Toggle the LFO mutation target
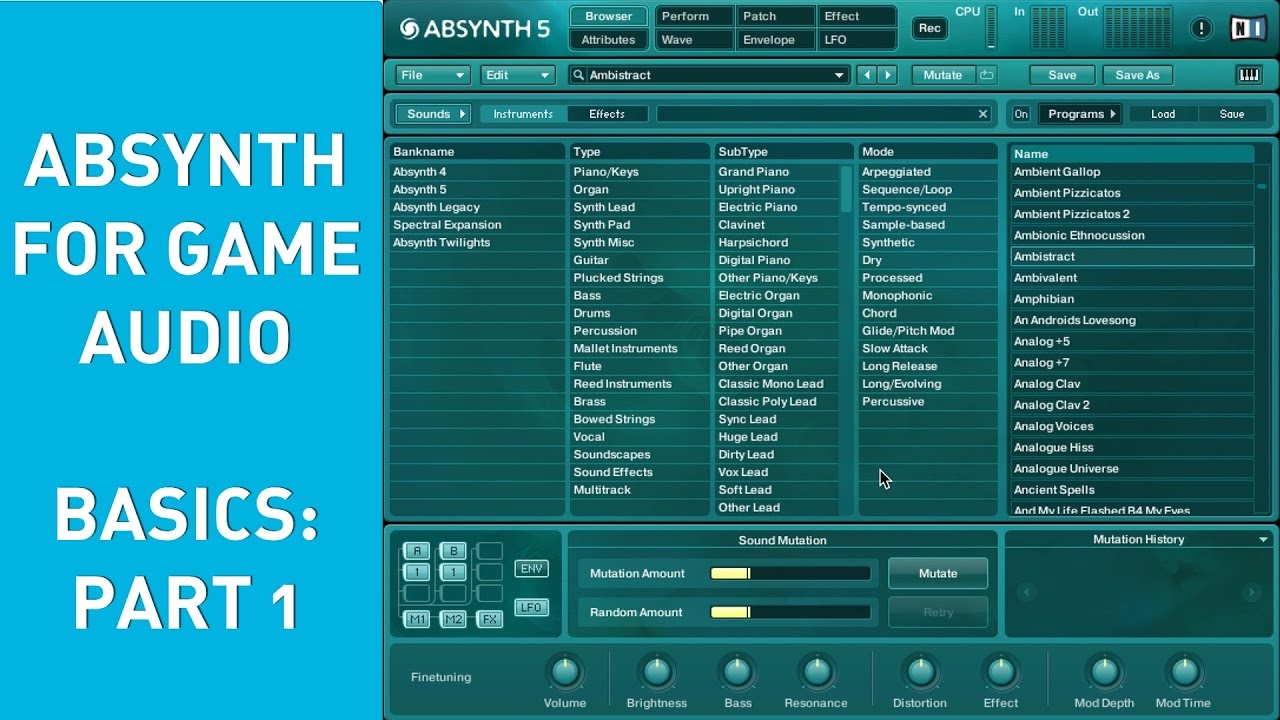This screenshot has width=1280, height=720. (x=532, y=607)
